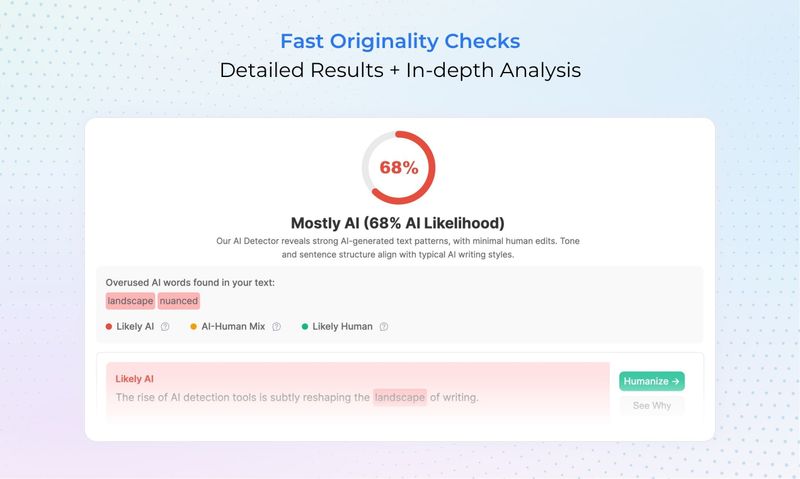Select the 'landscape' overused word tag
This screenshot has height=479, width=800.
click(130, 301)
